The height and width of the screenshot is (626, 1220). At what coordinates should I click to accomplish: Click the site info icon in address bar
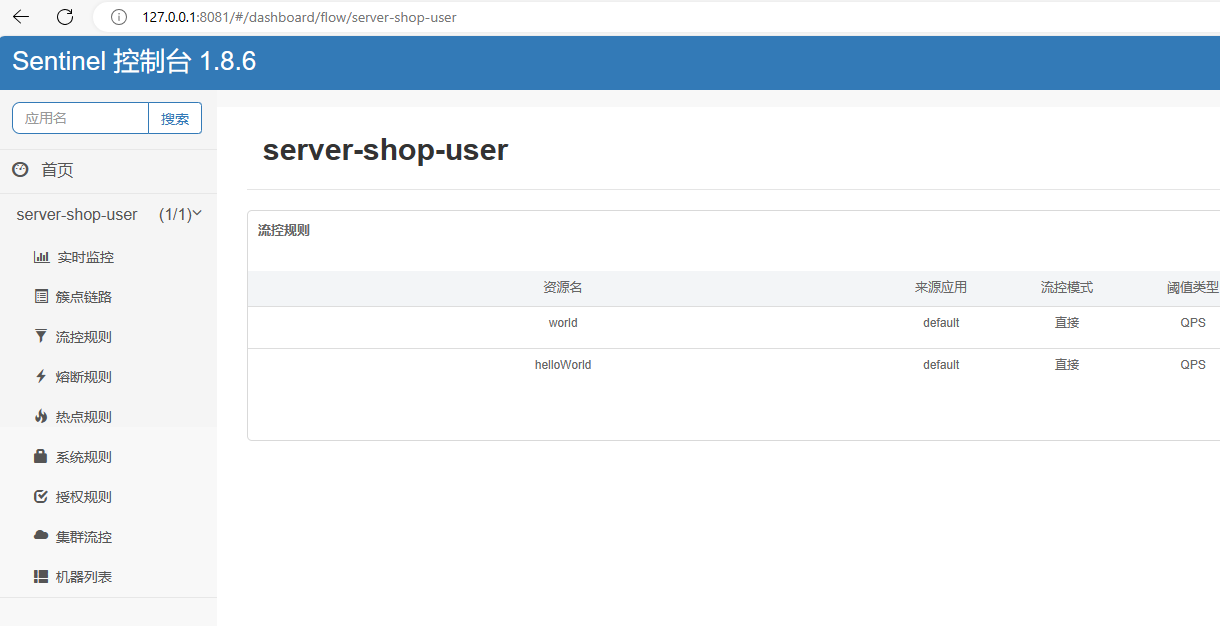click(119, 17)
